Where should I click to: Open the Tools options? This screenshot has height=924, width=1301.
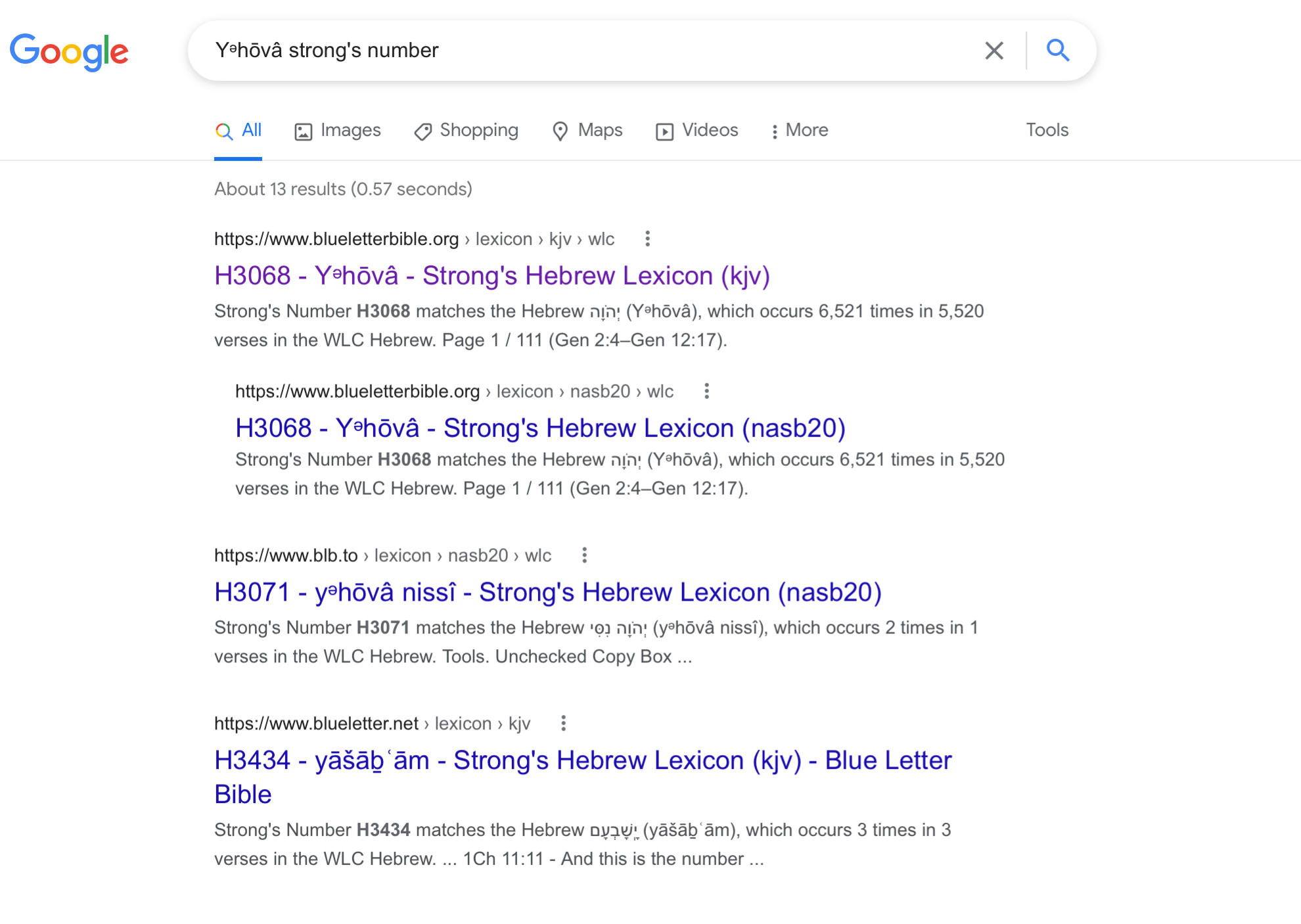coord(1047,130)
